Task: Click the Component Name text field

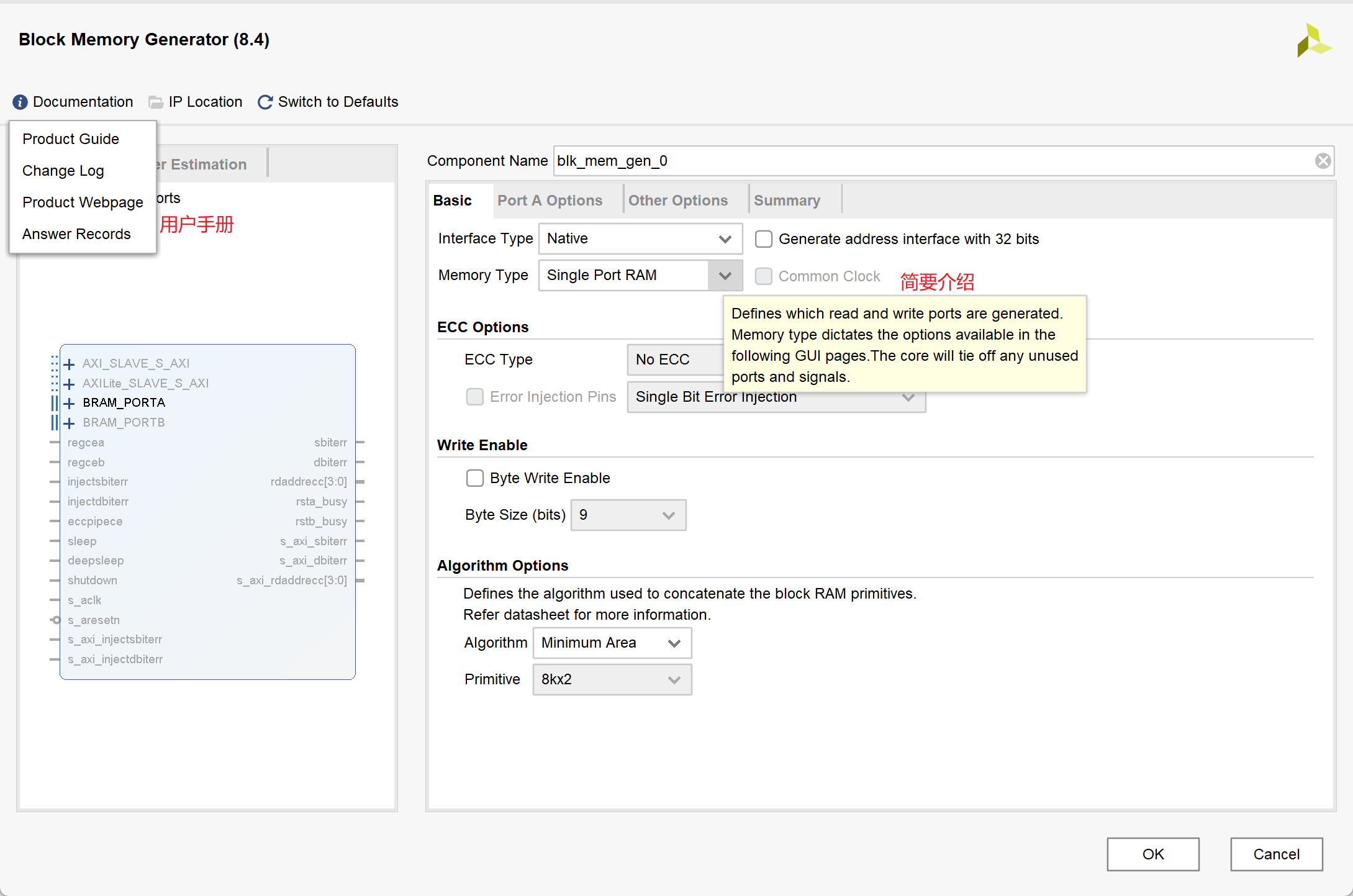Action: 931,161
